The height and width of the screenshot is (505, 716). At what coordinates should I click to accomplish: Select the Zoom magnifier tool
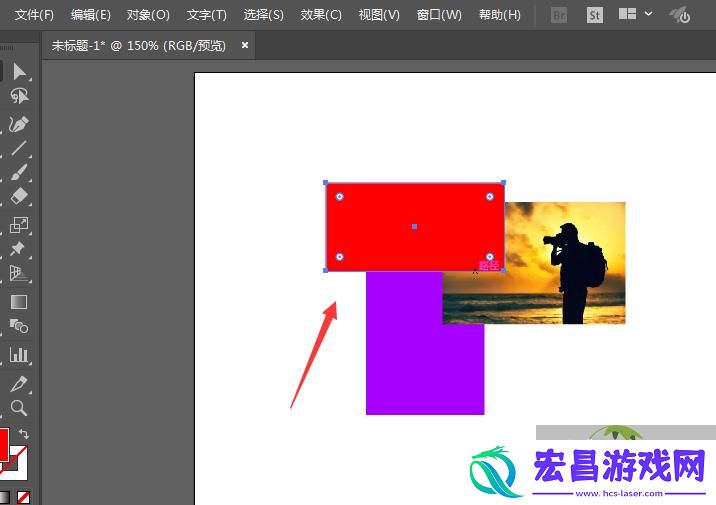pyautogui.click(x=19, y=408)
